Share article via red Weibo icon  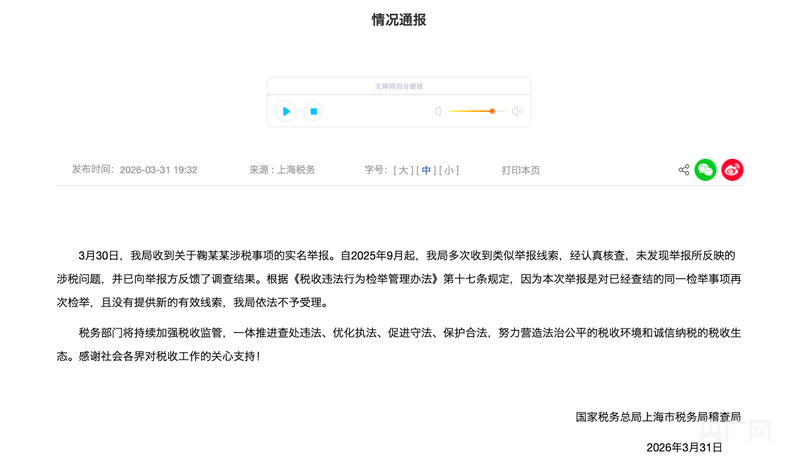[732, 170]
